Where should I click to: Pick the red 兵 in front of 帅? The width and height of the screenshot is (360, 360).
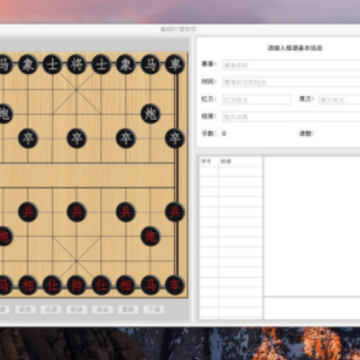[77, 212]
